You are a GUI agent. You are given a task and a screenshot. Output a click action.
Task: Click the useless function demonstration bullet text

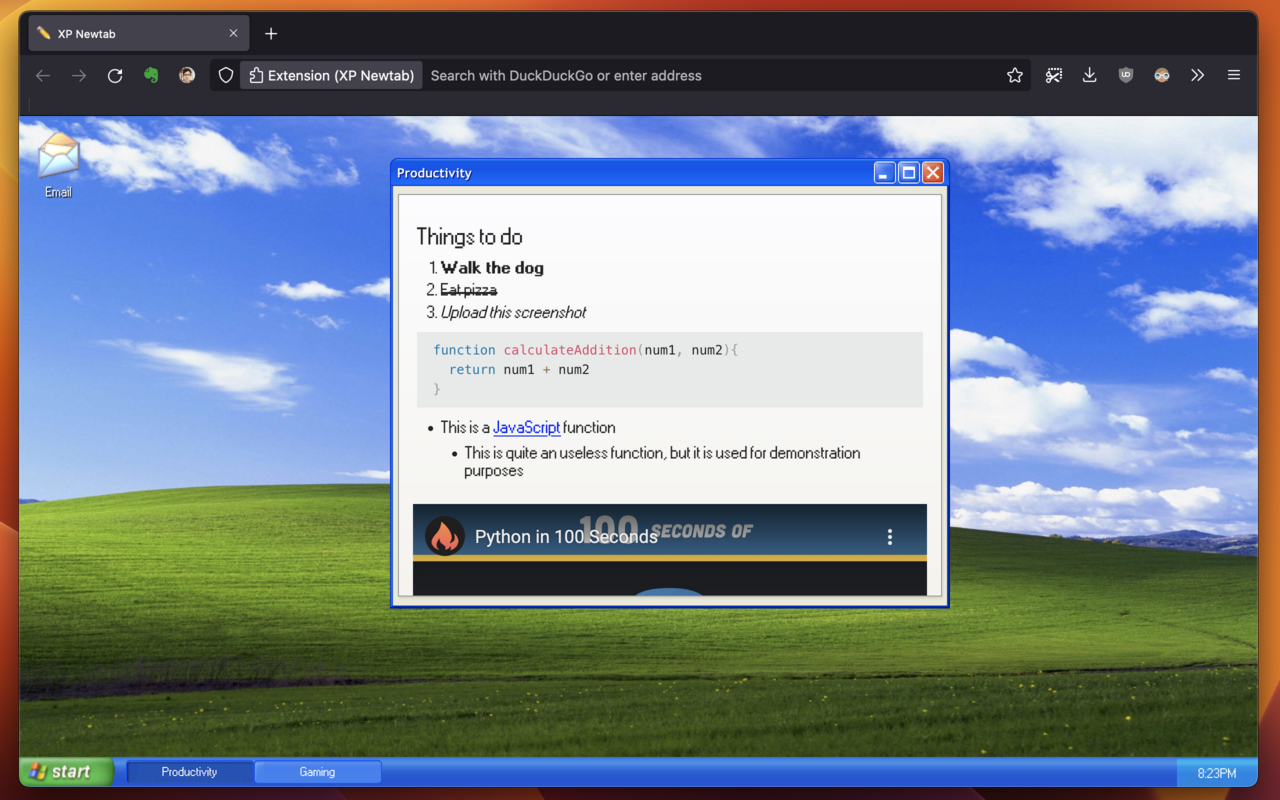[x=662, y=462]
